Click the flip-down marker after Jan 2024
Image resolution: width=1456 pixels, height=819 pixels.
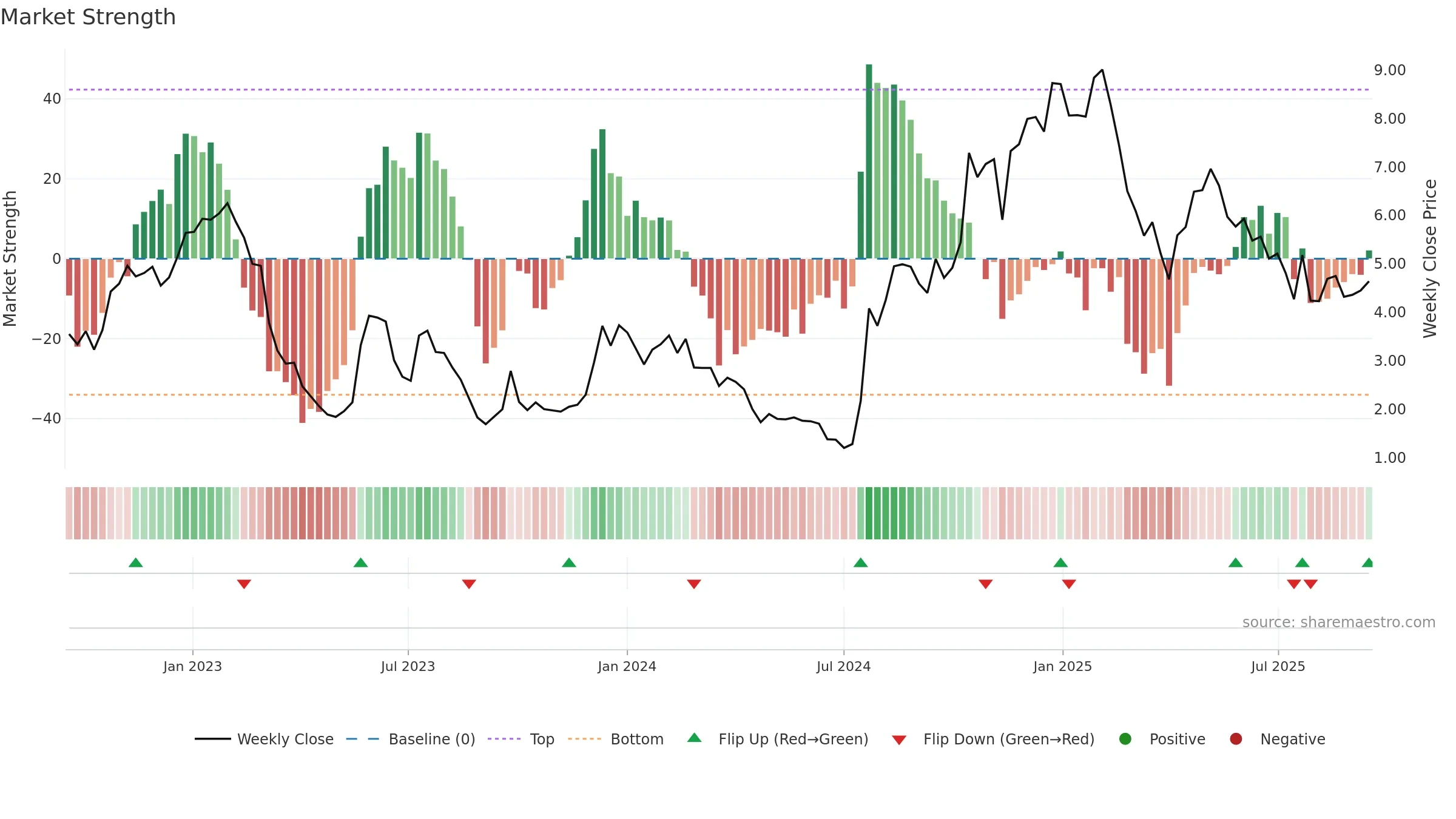(694, 584)
